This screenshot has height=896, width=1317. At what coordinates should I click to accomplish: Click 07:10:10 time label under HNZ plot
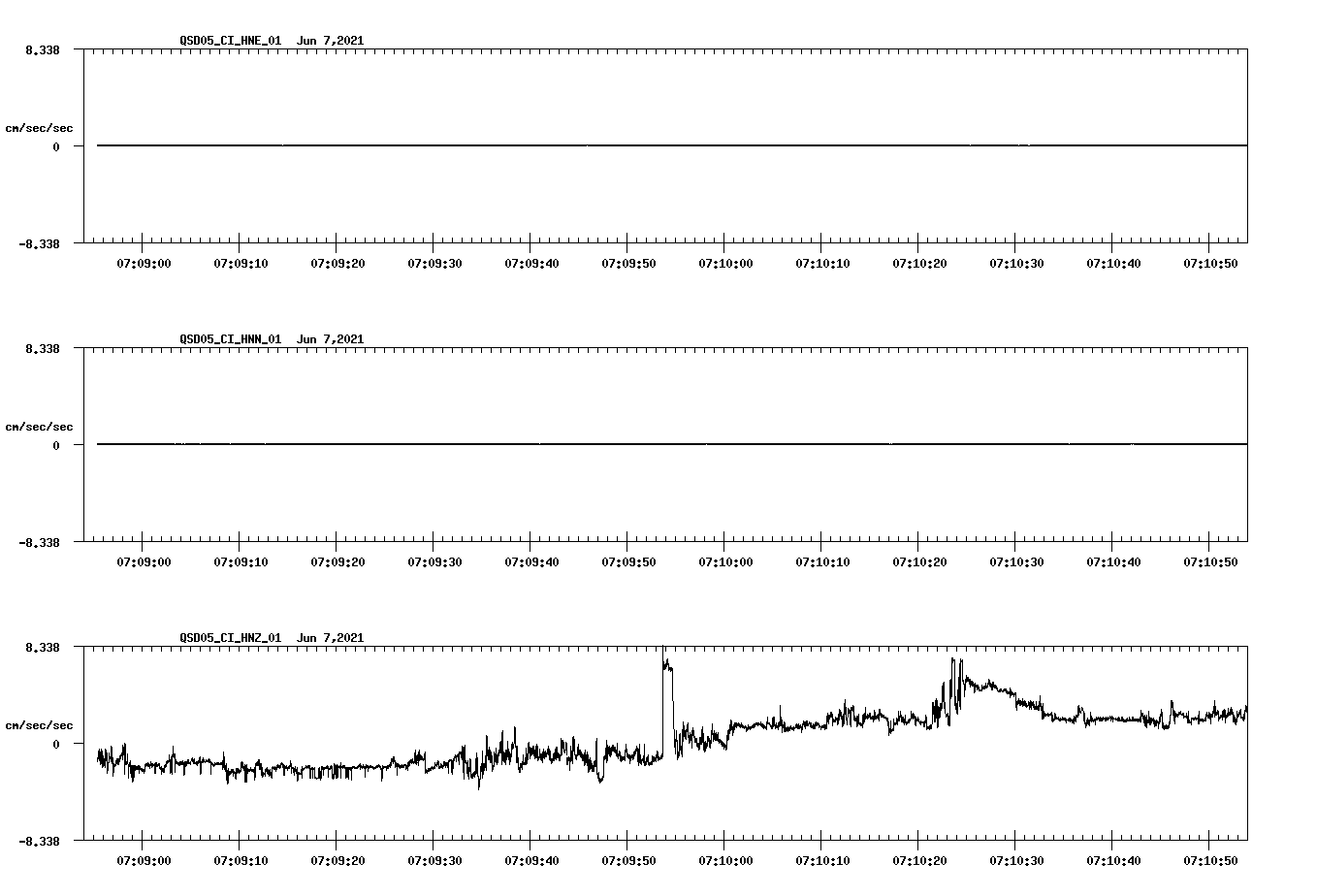click(822, 860)
